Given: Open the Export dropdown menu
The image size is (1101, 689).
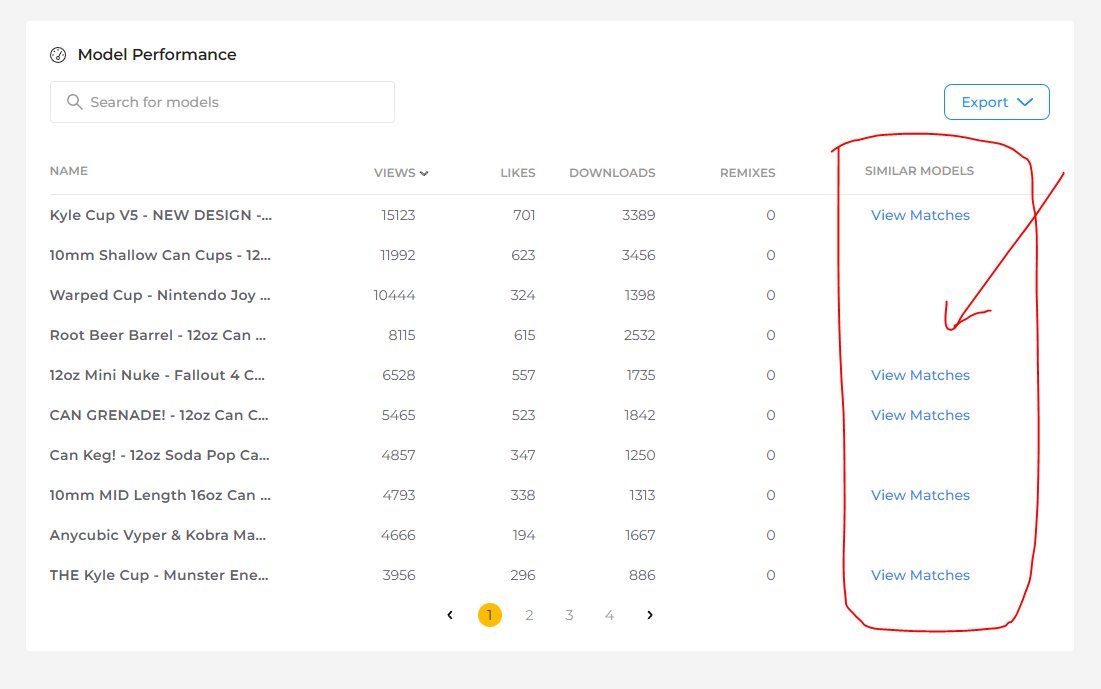Looking at the screenshot, I should tap(996, 101).
